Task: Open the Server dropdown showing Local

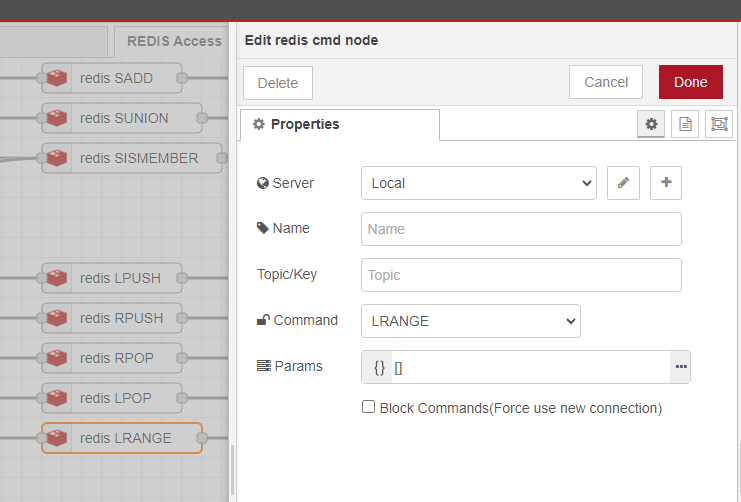Action: (479, 183)
